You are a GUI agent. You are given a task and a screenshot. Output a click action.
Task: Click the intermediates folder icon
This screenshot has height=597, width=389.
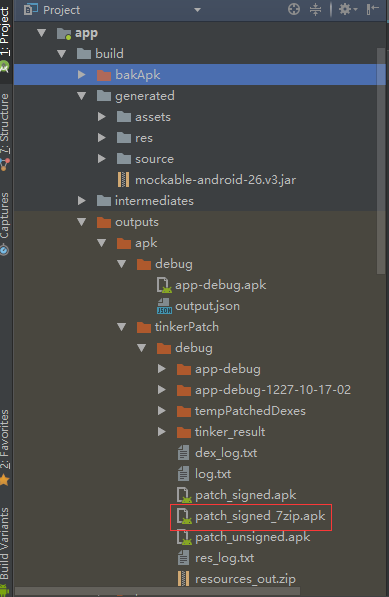[x=104, y=201]
